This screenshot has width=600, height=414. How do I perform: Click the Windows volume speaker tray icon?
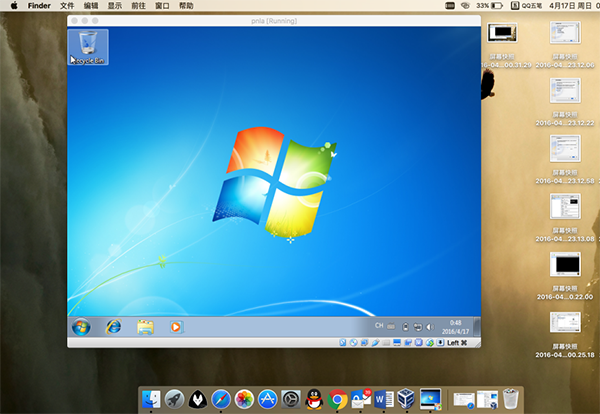(430, 326)
